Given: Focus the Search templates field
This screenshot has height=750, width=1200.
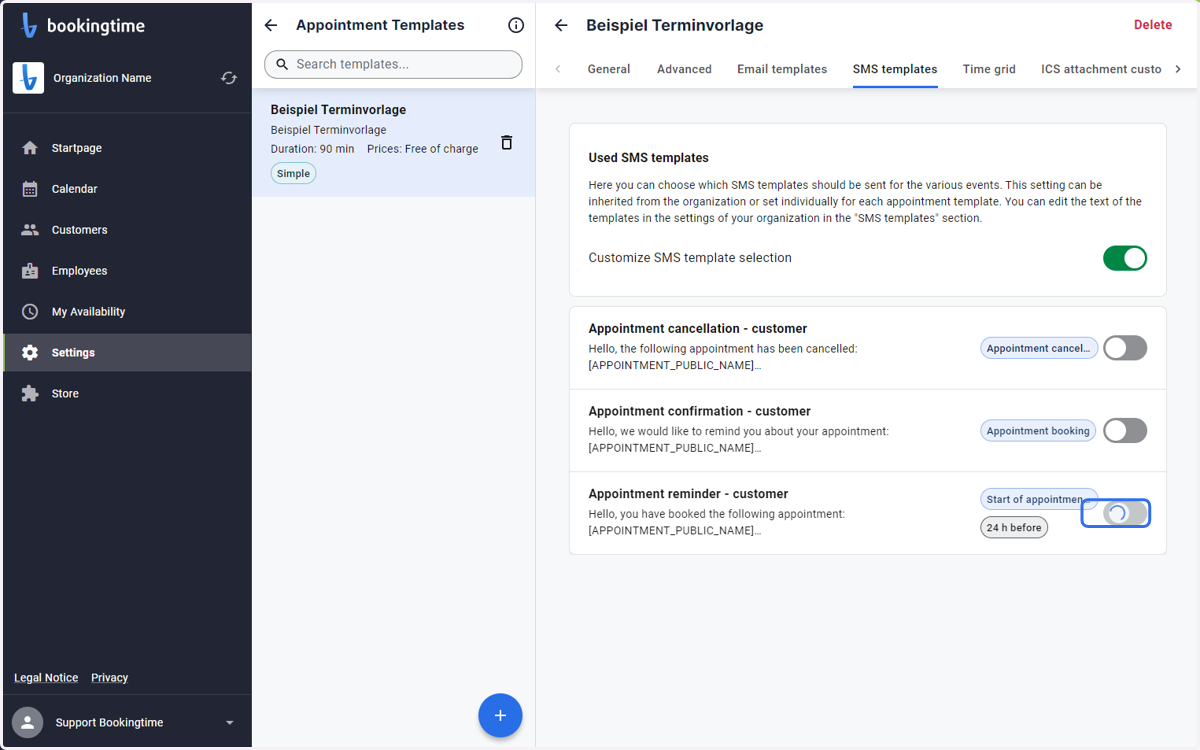Looking at the screenshot, I should (x=393, y=64).
